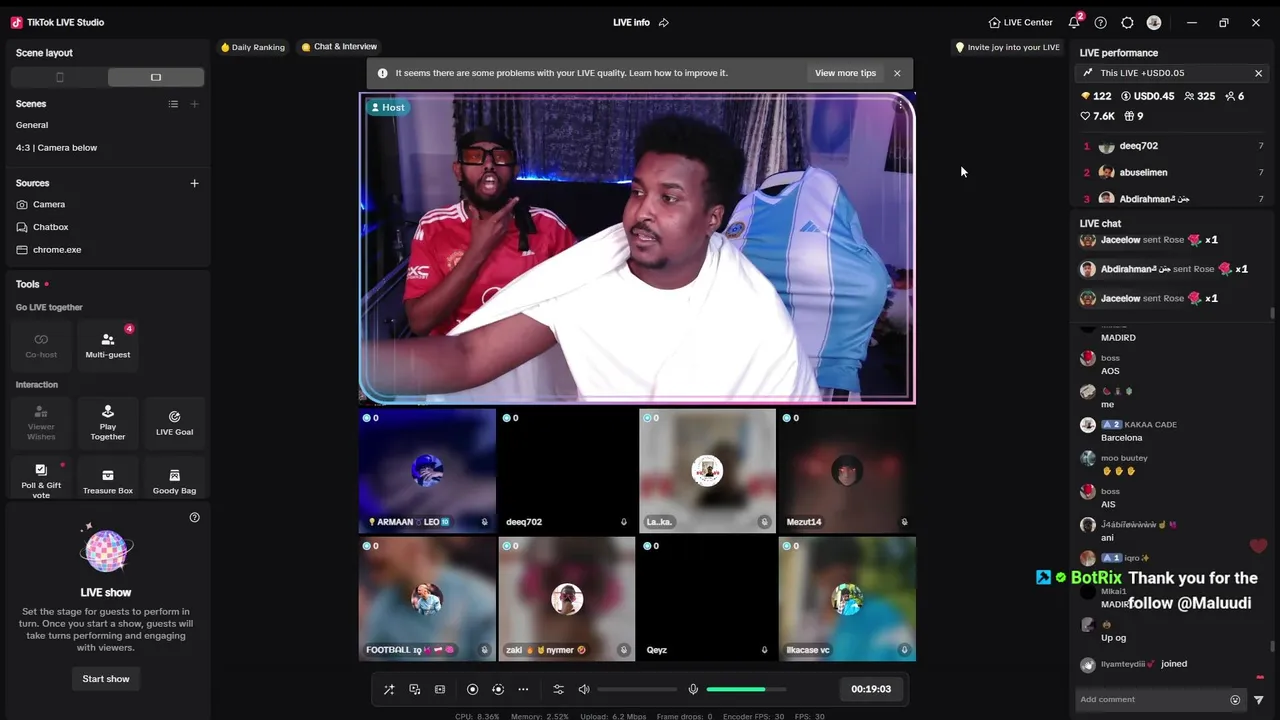The image size is (1280, 720).
Task: Click Invite joy into your LIVE
Action: pos(1007,47)
